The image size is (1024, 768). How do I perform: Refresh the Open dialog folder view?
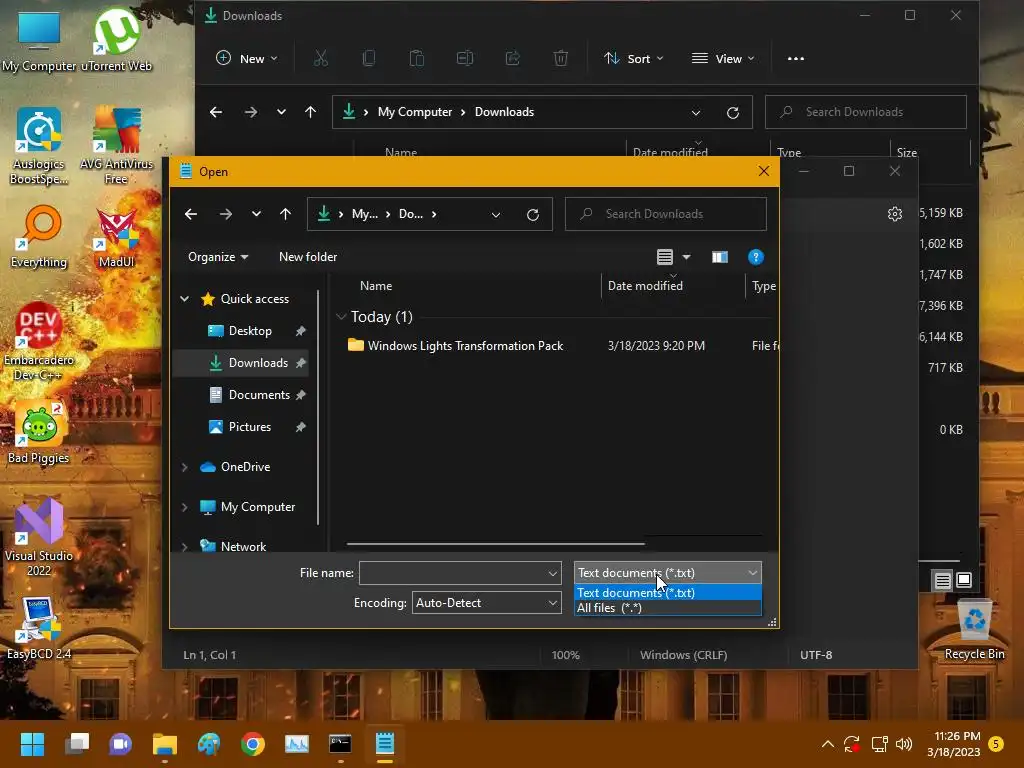pos(533,214)
